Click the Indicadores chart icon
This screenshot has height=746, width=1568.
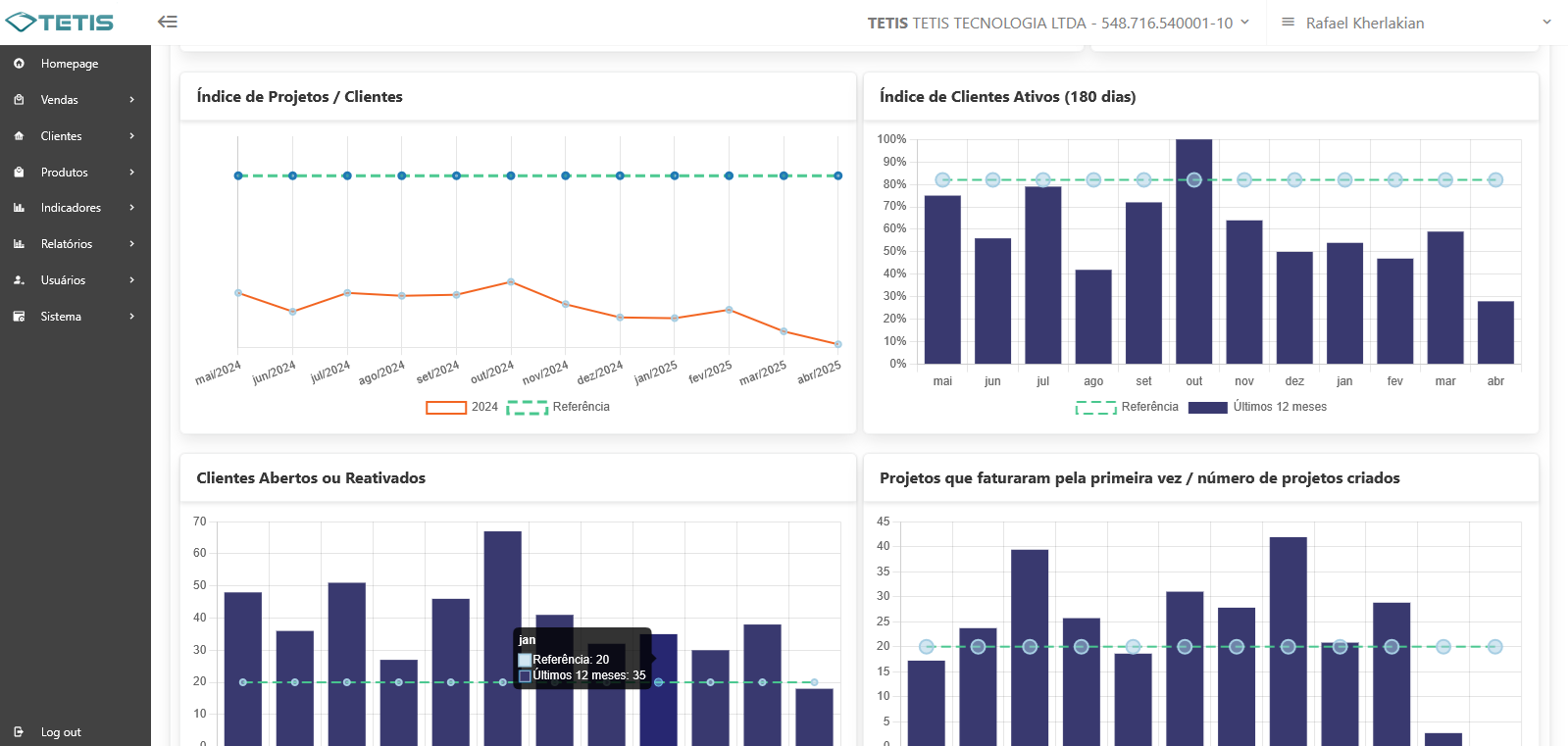19,208
